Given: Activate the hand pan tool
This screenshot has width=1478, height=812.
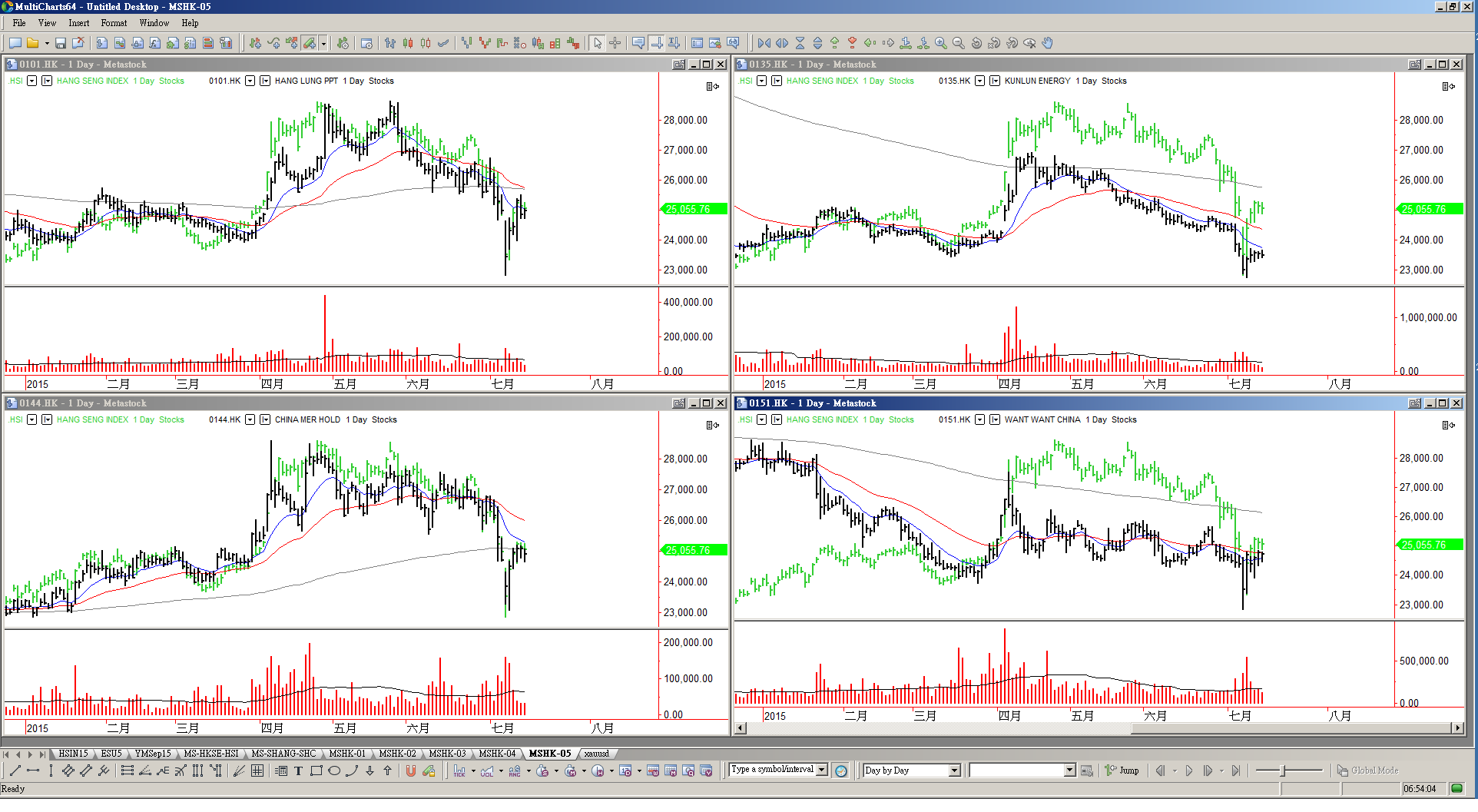Looking at the screenshot, I should [1047, 43].
